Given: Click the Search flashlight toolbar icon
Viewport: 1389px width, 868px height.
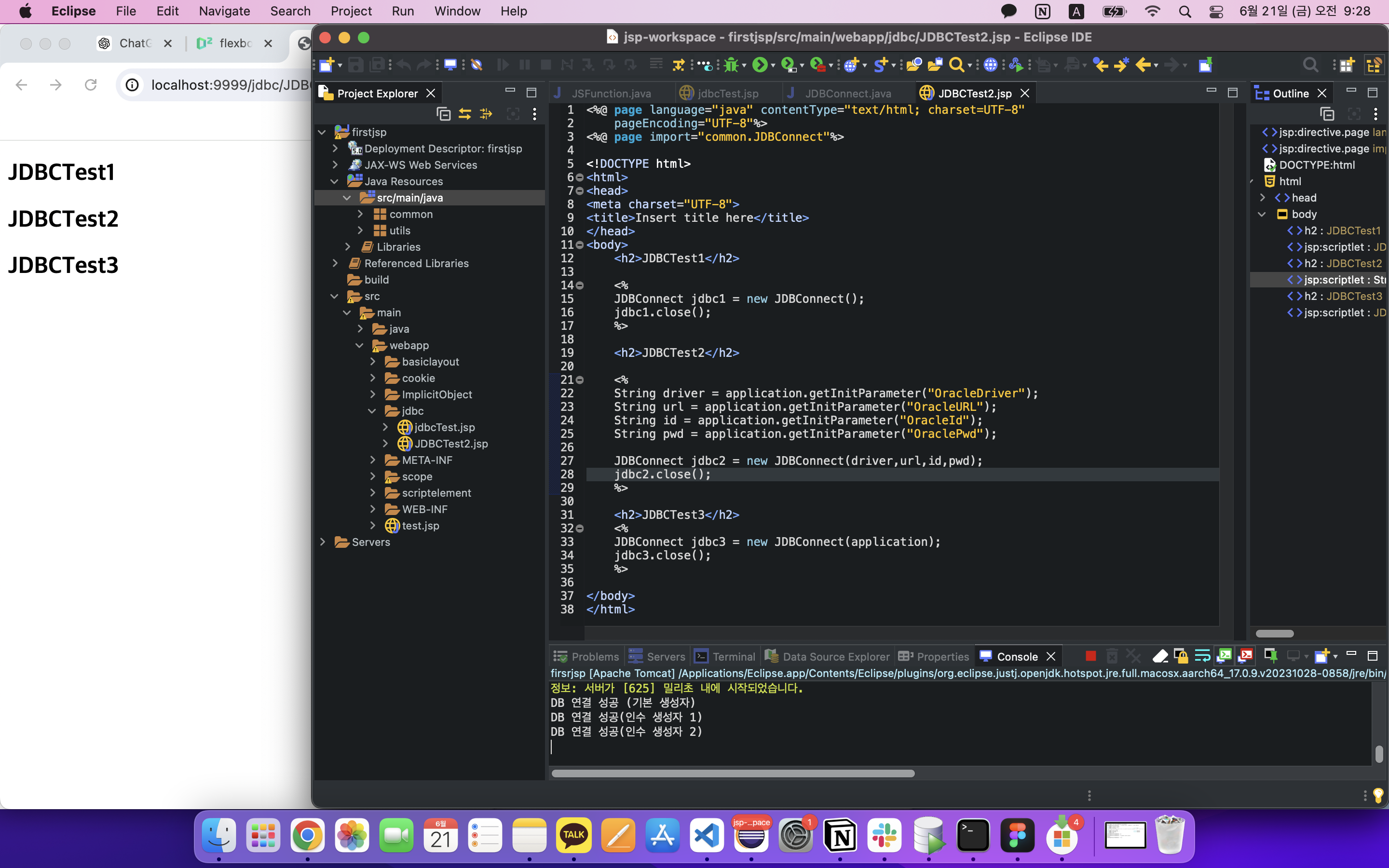Looking at the screenshot, I should [956, 65].
